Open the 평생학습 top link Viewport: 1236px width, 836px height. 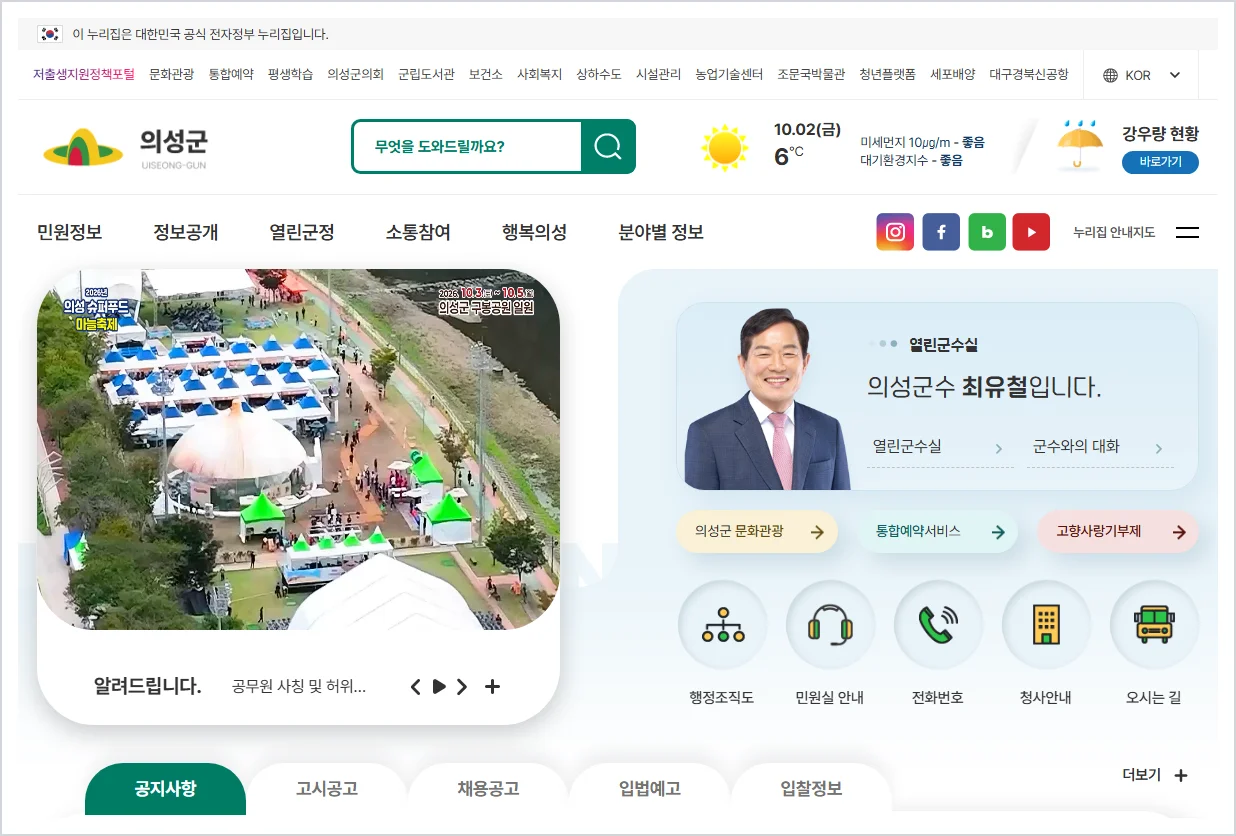click(x=291, y=75)
